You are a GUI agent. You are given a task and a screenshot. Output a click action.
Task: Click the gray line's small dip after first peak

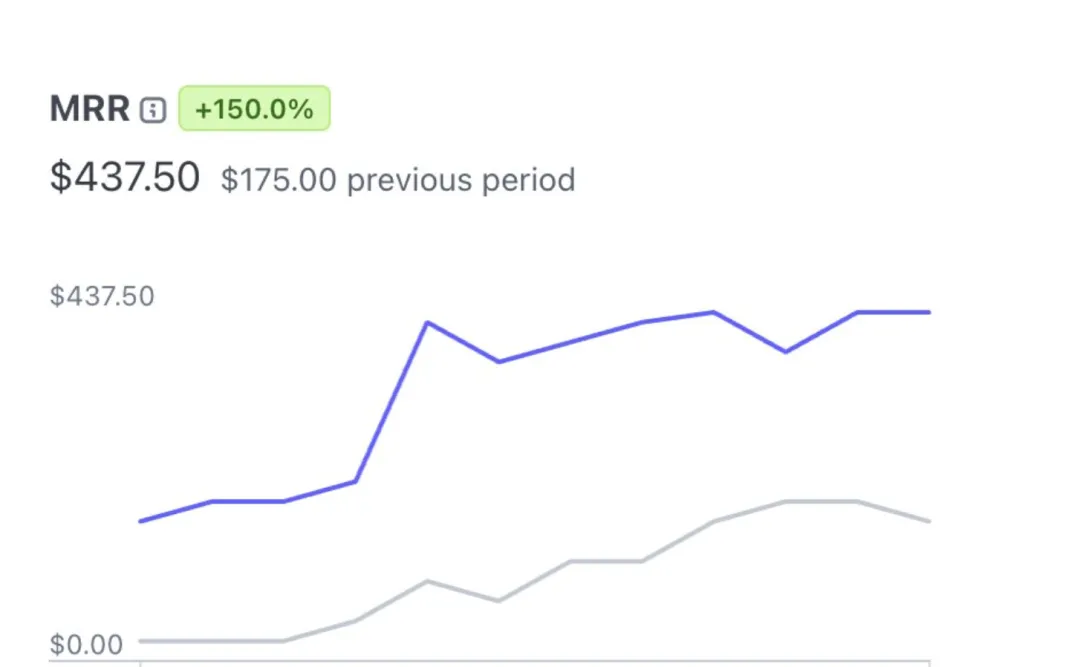(499, 601)
